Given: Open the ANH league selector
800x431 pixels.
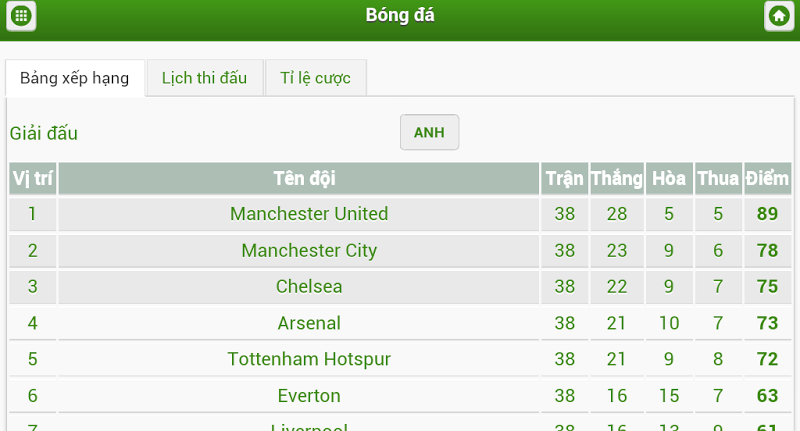Looking at the screenshot, I should coord(429,133).
